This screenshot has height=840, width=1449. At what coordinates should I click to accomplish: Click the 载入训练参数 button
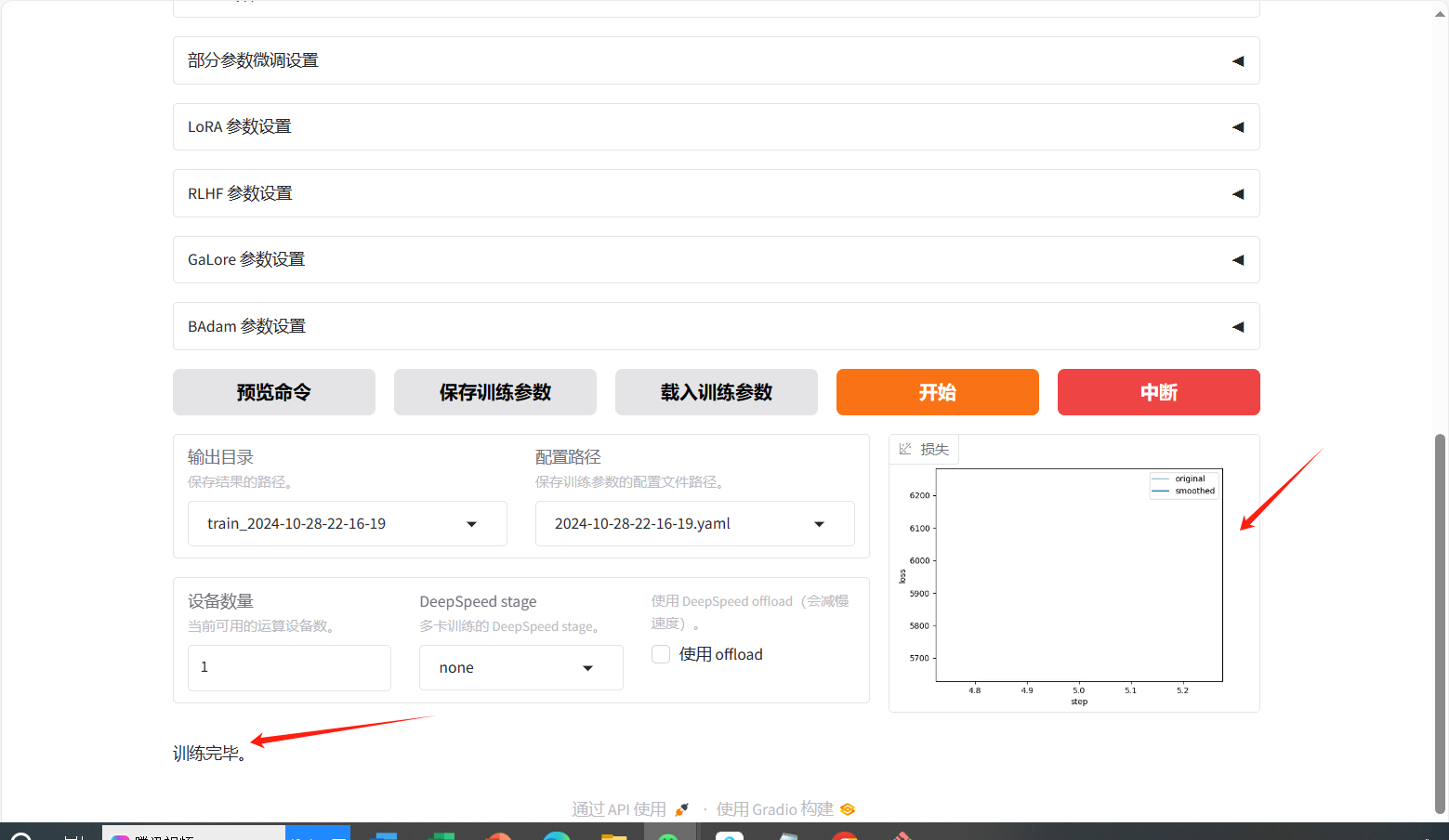tap(716, 392)
